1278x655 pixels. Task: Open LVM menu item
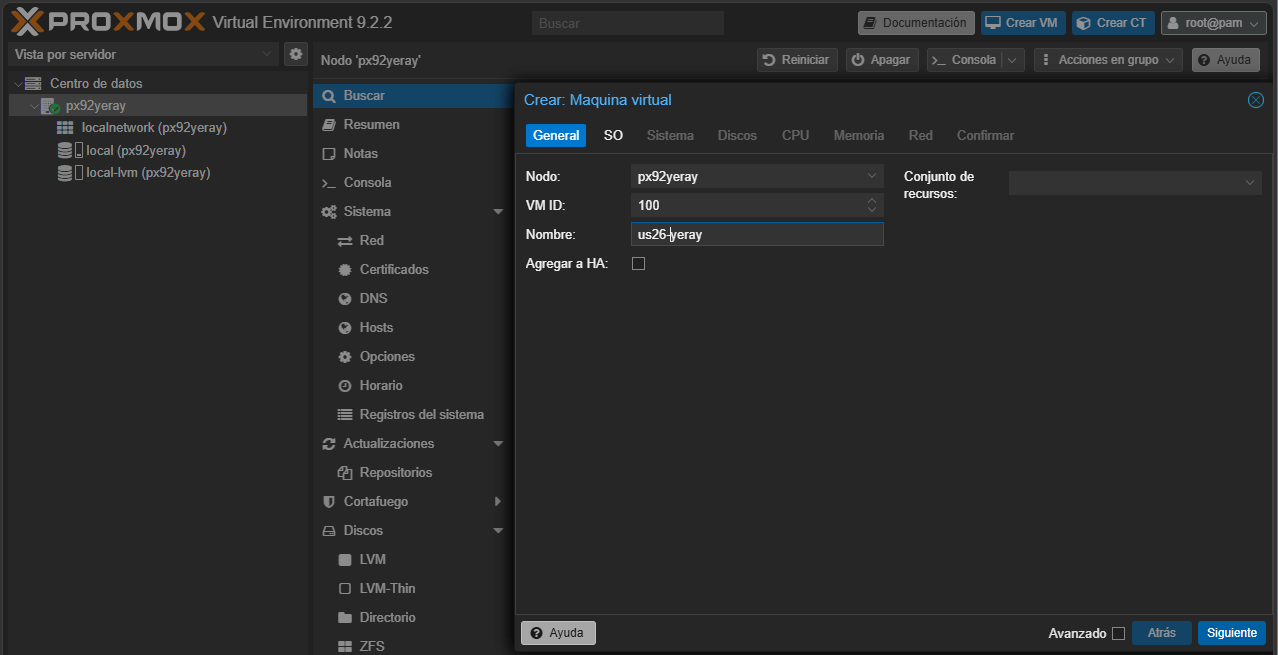click(x=414, y=560)
